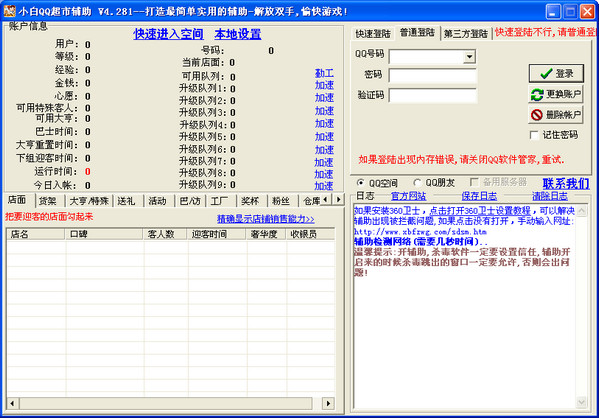
Task: Open the 快速进入空间 link
Action: pos(168,34)
